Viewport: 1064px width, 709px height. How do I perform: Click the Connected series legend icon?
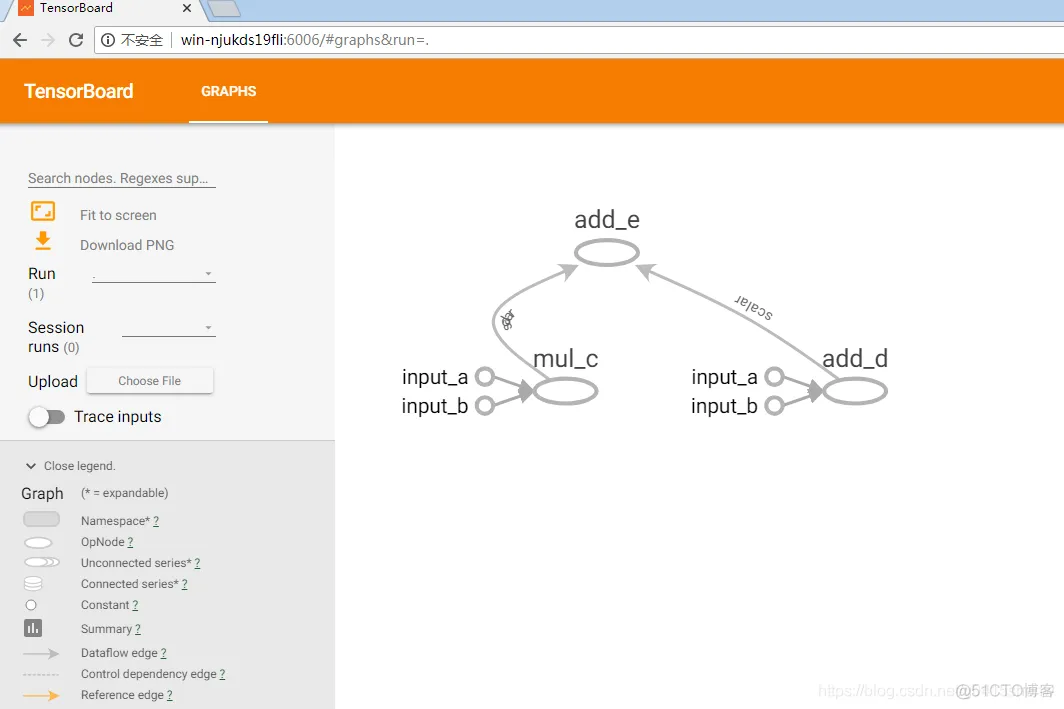click(x=33, y=583)
